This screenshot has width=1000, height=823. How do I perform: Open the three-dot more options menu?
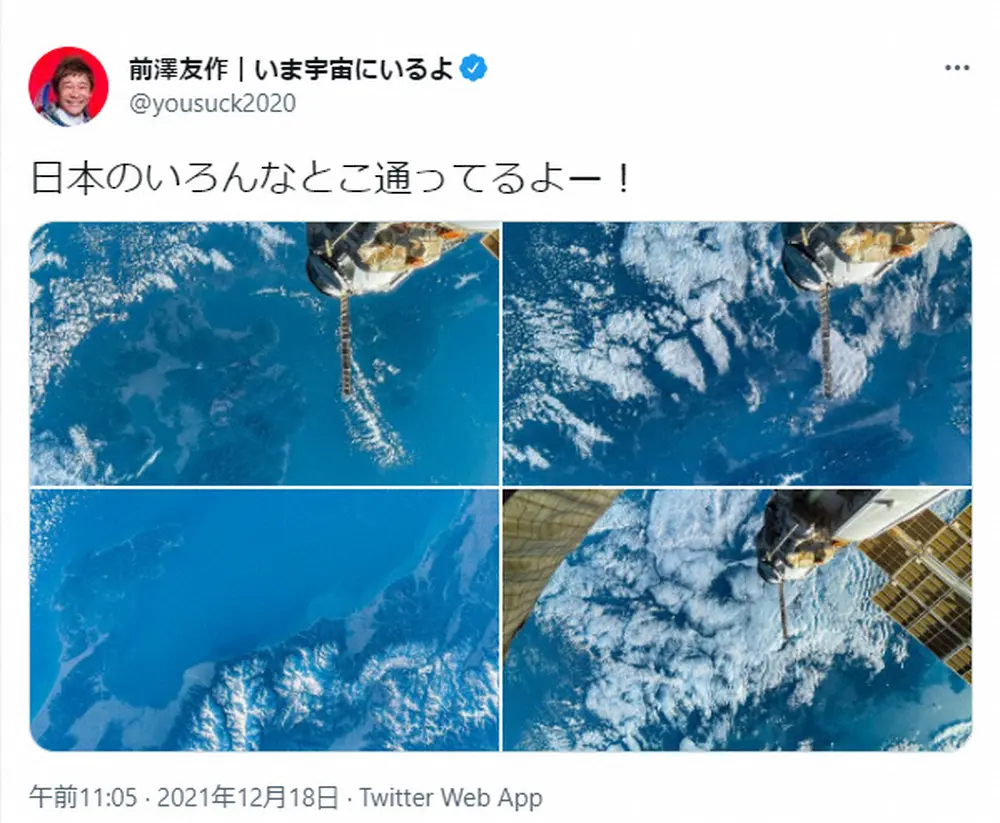coord(957,68)
